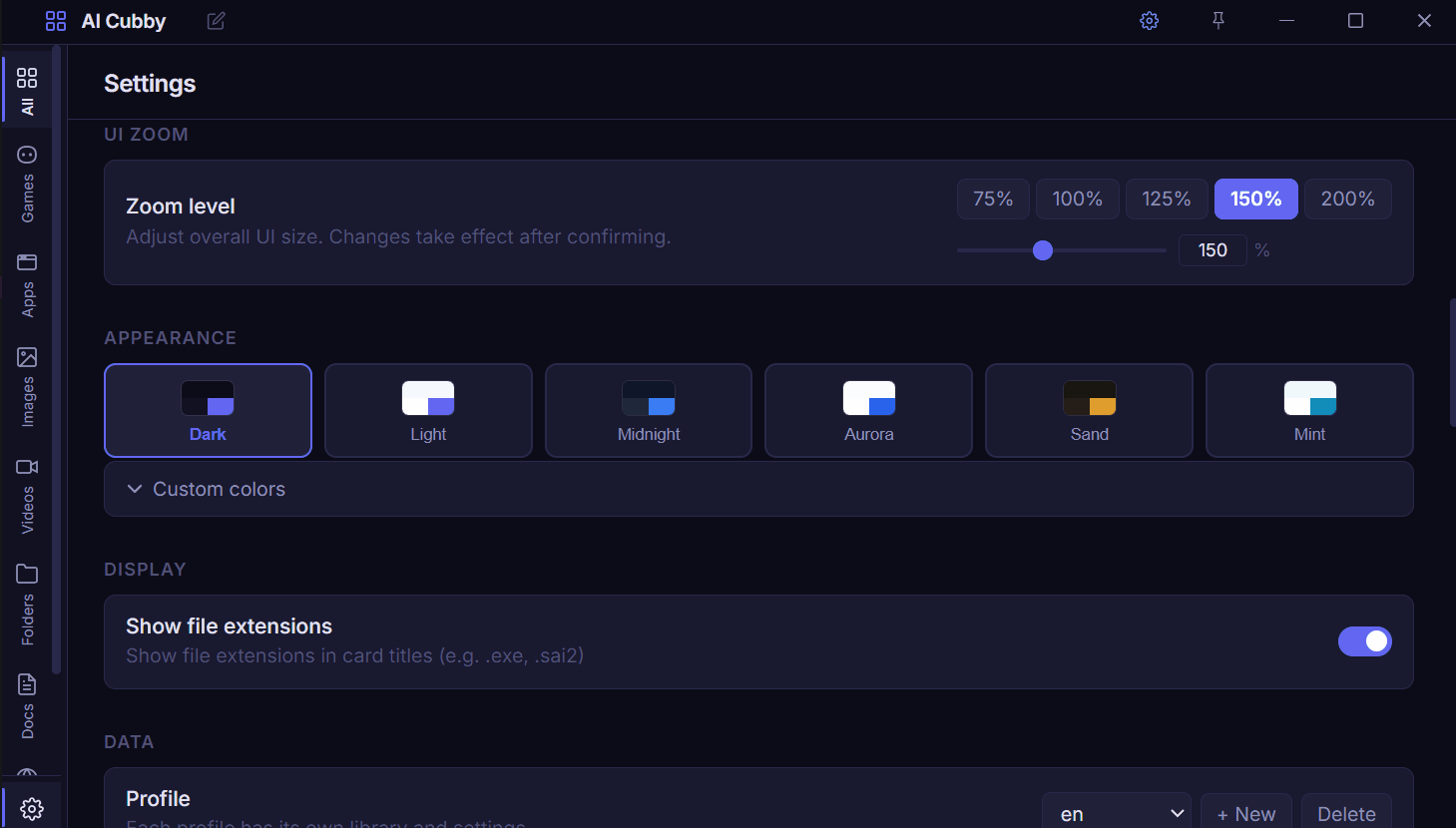Screen dimensions: 1456x828
Task: Pin the window with the pin icon
Action: (x=1218, y=21)
